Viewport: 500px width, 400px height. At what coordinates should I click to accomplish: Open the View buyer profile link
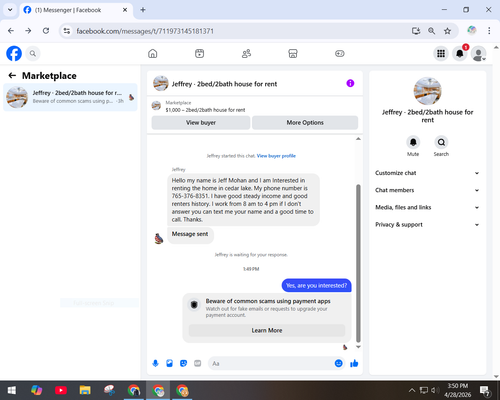[x=276, y=156]
